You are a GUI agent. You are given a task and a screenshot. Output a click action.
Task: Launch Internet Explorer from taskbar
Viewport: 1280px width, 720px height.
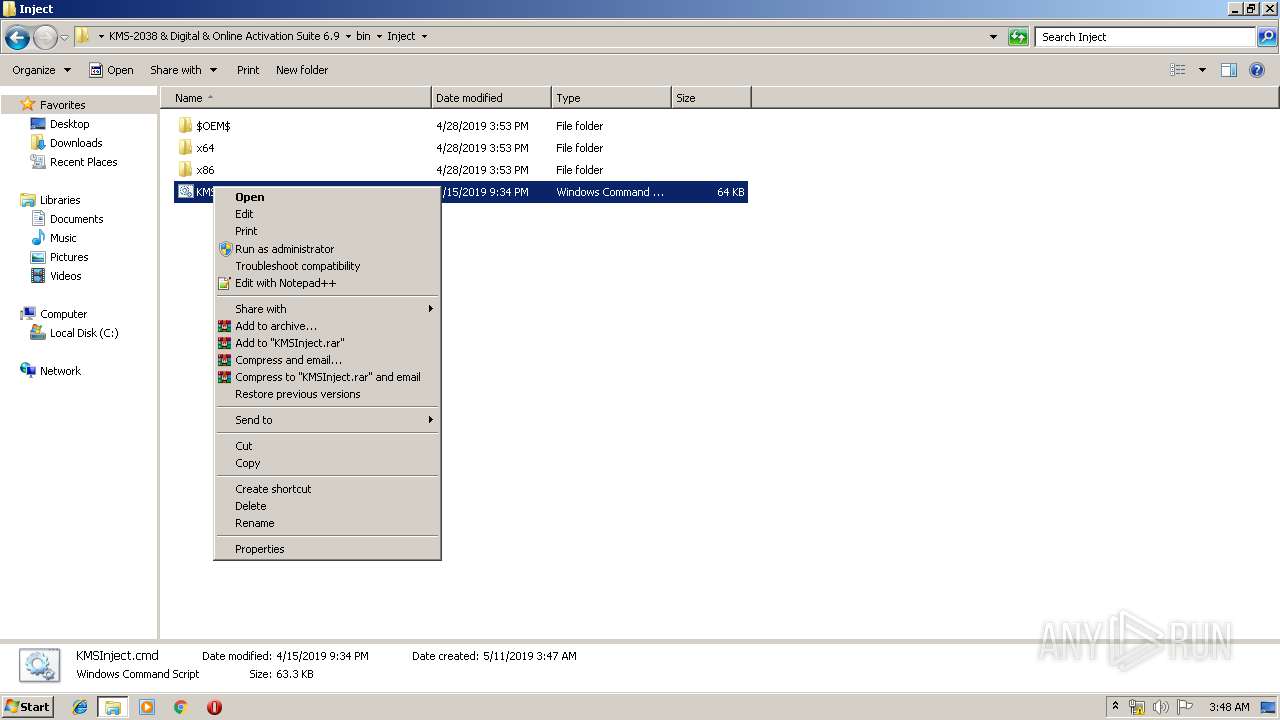[x=80, y=707]
